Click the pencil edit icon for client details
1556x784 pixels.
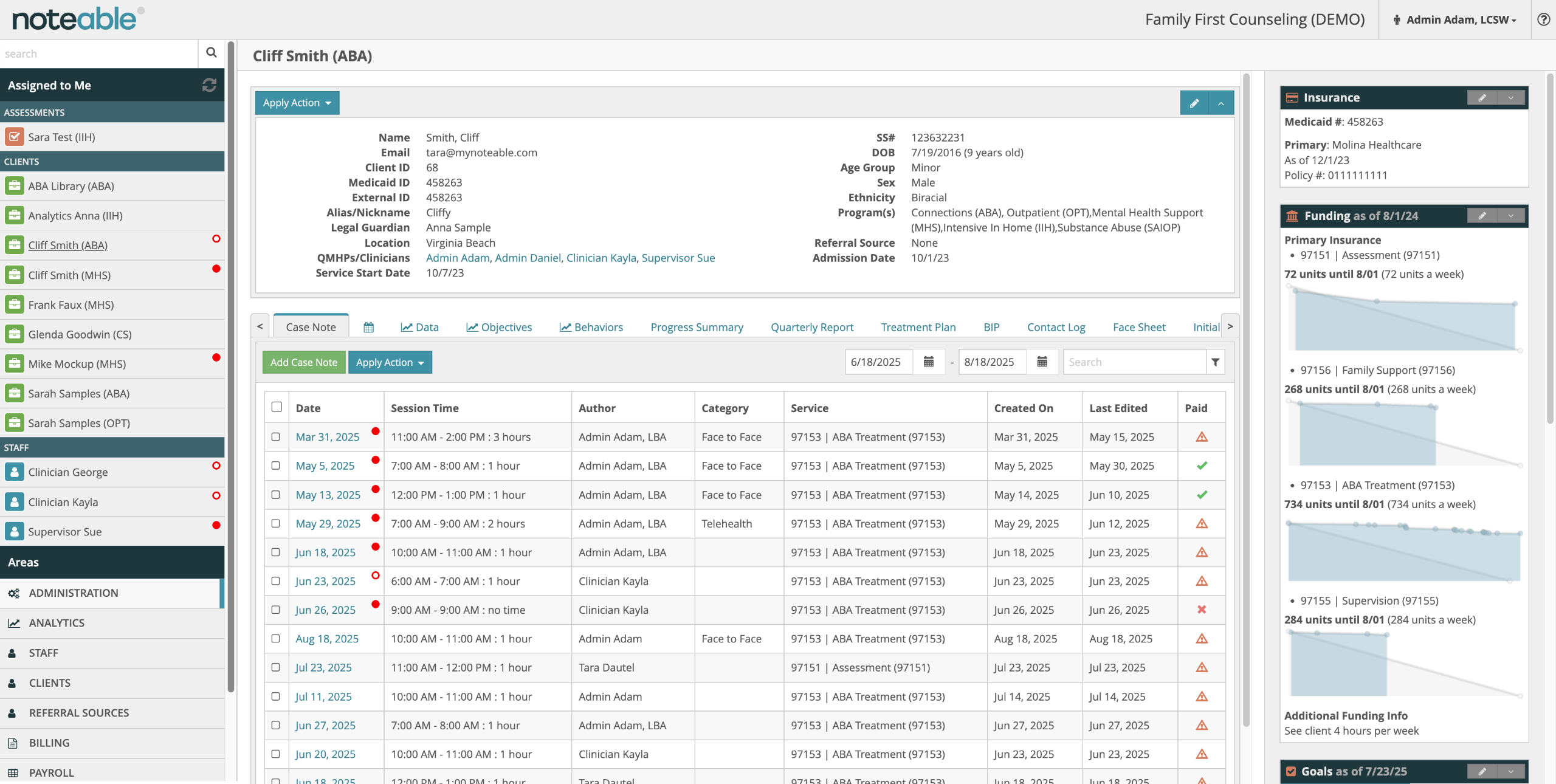(1194, 103)
